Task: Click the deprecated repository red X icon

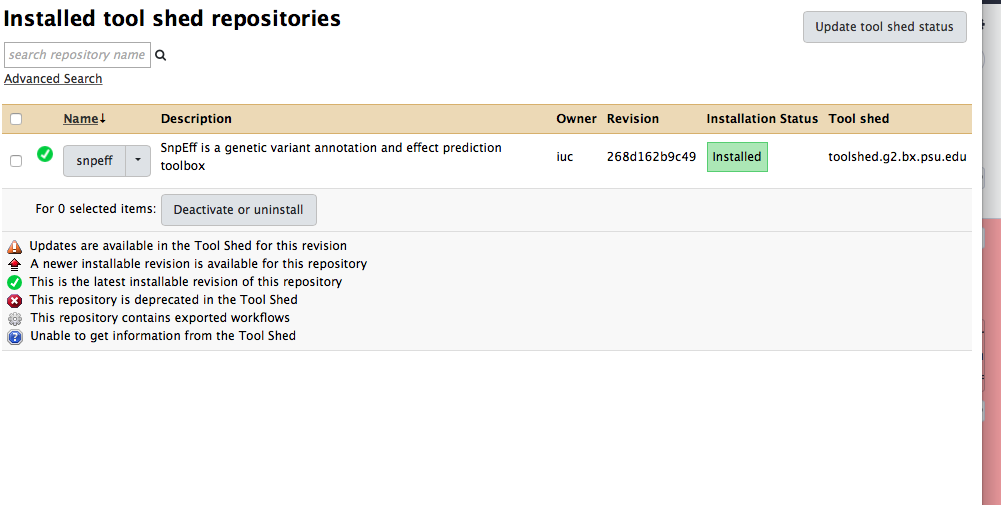Action: click(14, 300)
